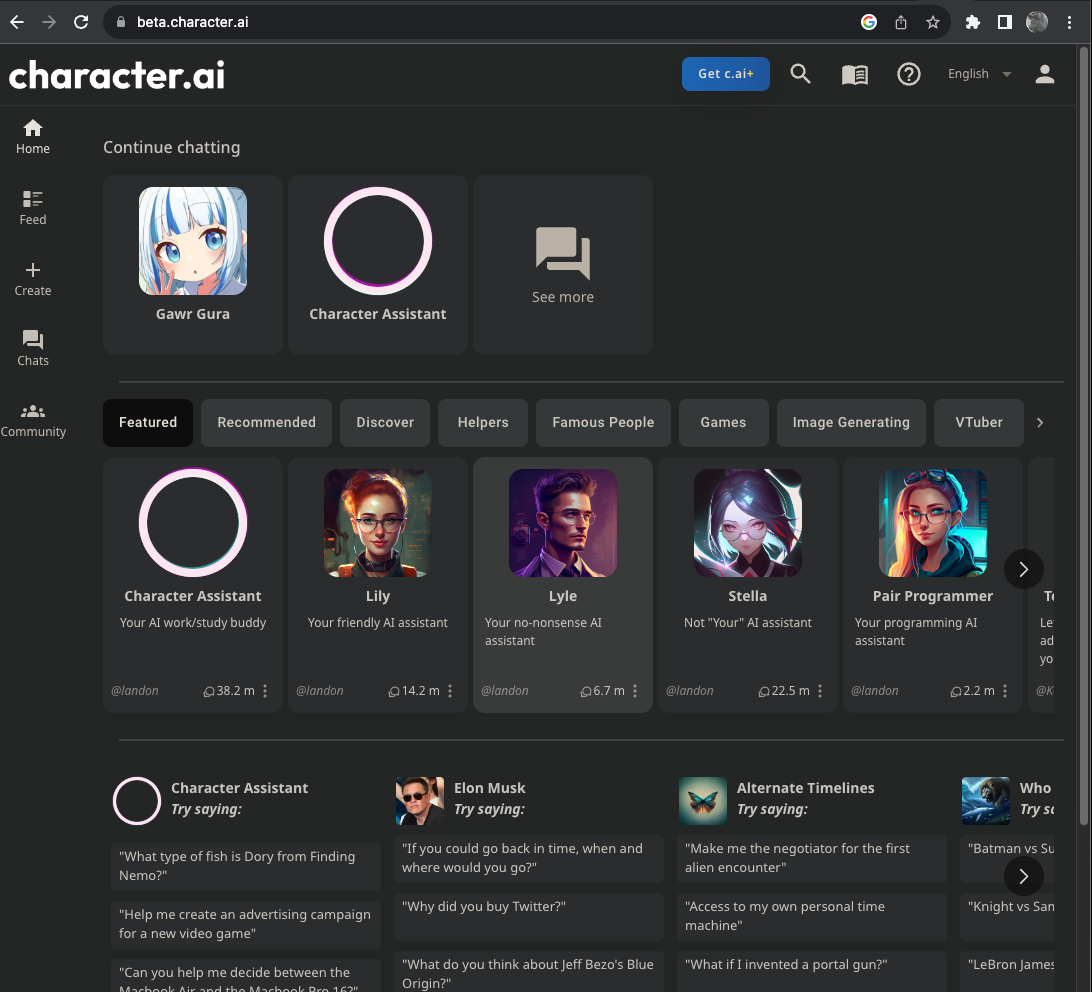Open Stella's avatar in featured
Image resolution: width=1092 pixels, height=992 pixels.
747,522
